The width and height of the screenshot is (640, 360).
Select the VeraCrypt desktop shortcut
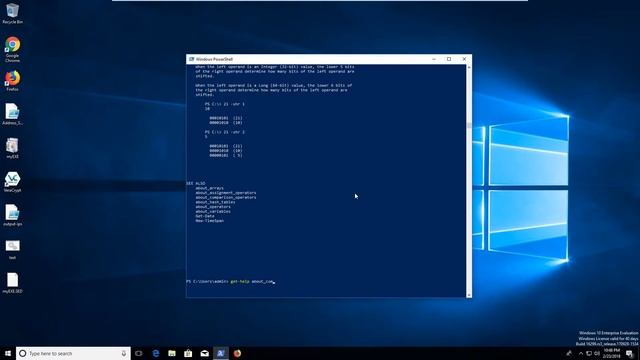(12, 182)
